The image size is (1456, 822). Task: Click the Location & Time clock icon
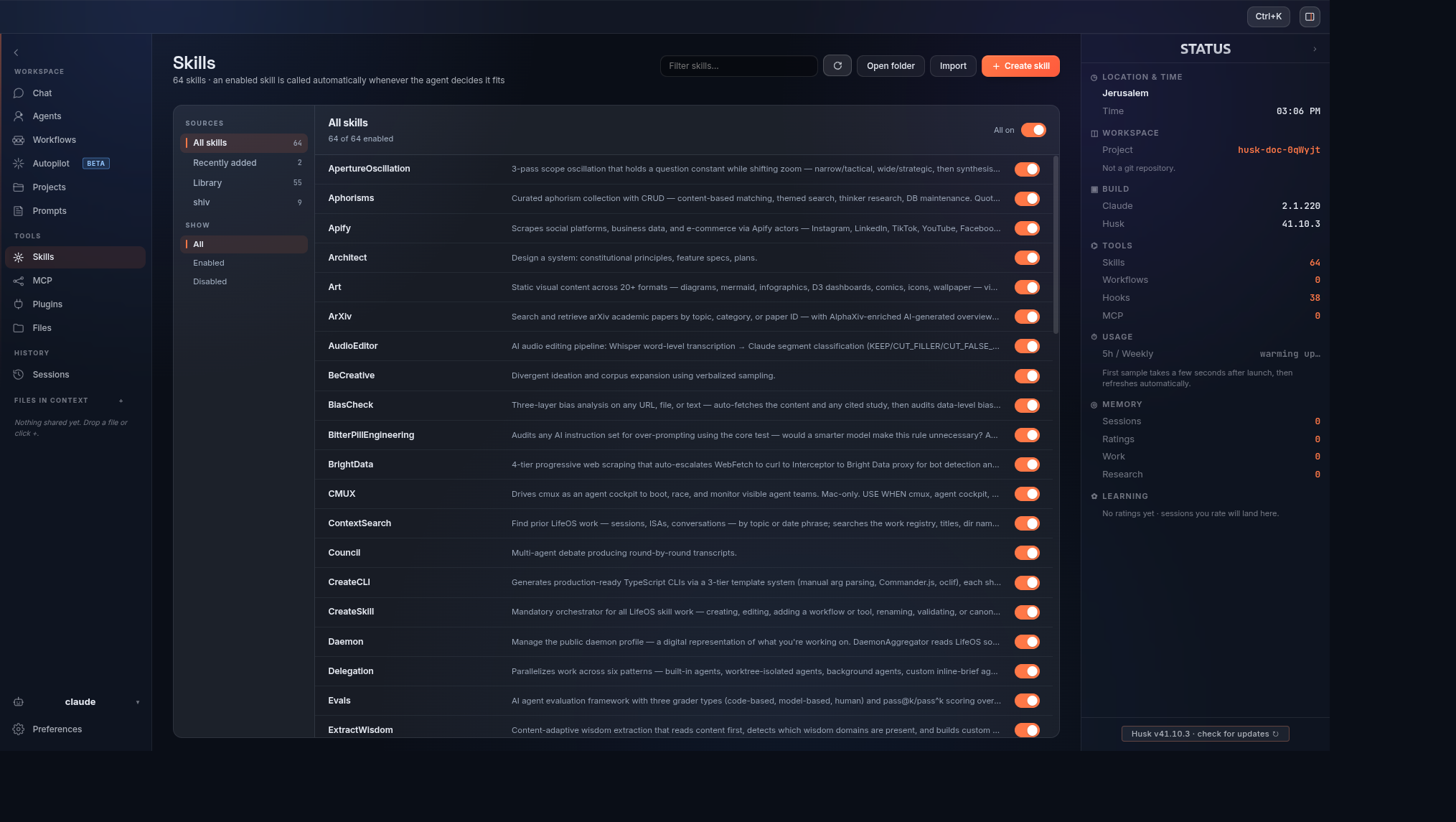1094,78
